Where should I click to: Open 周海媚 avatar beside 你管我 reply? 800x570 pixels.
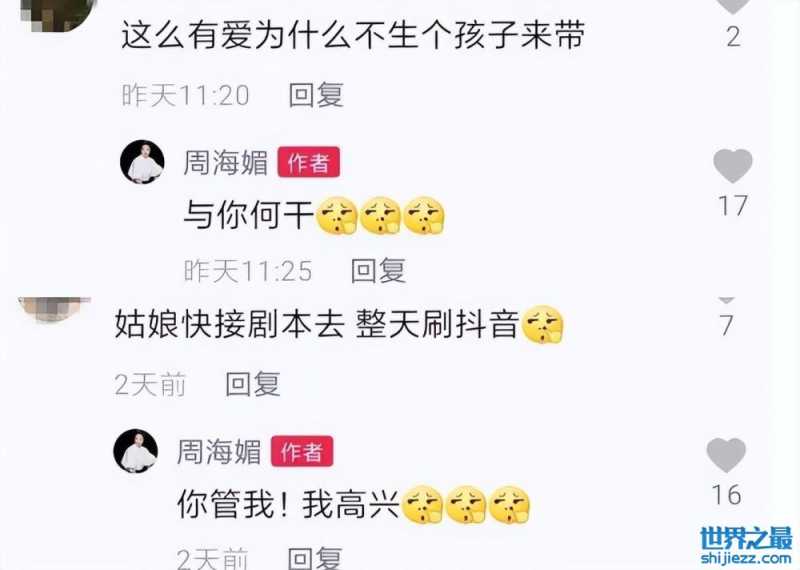[136, 451]
